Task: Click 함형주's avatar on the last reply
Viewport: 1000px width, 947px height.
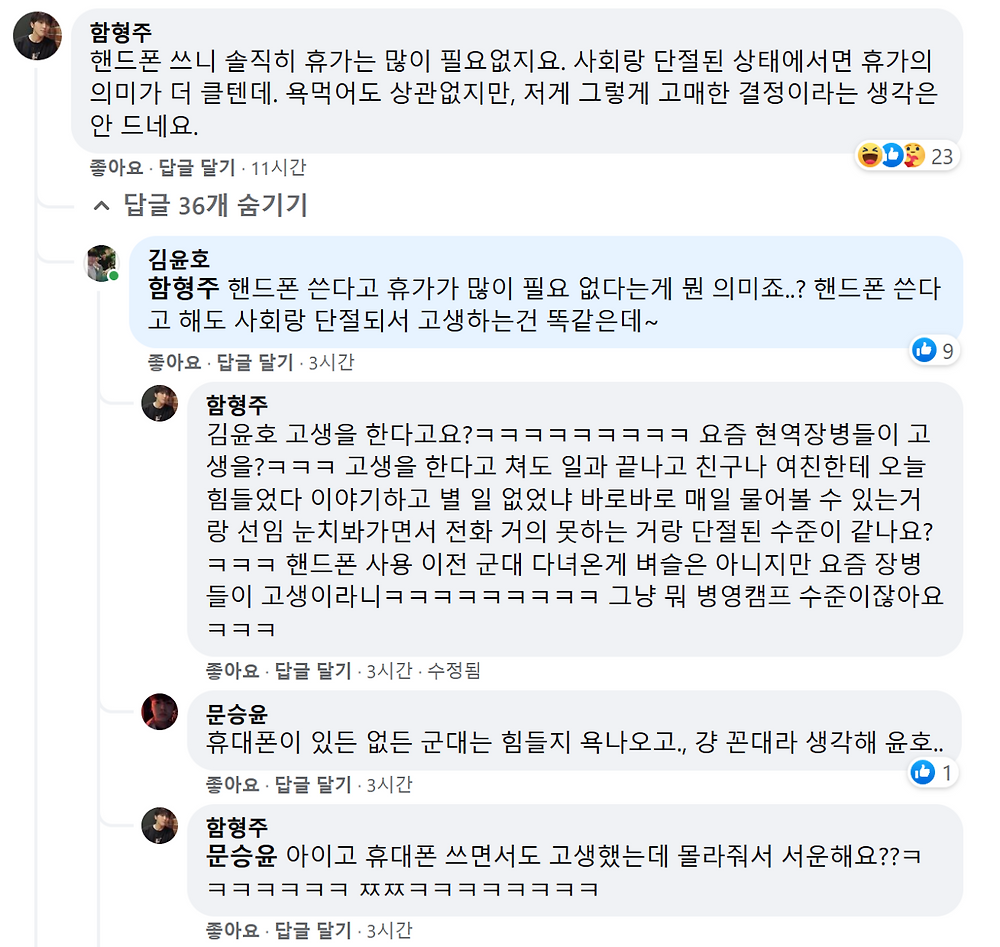Action: tap(161, 826)
